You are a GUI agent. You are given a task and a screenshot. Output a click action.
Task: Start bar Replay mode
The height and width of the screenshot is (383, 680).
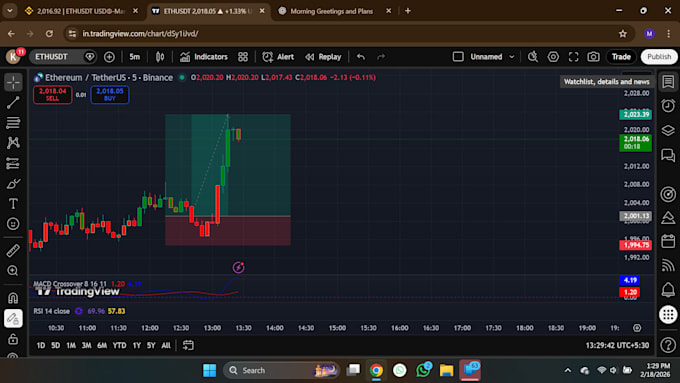click(324, 57)
